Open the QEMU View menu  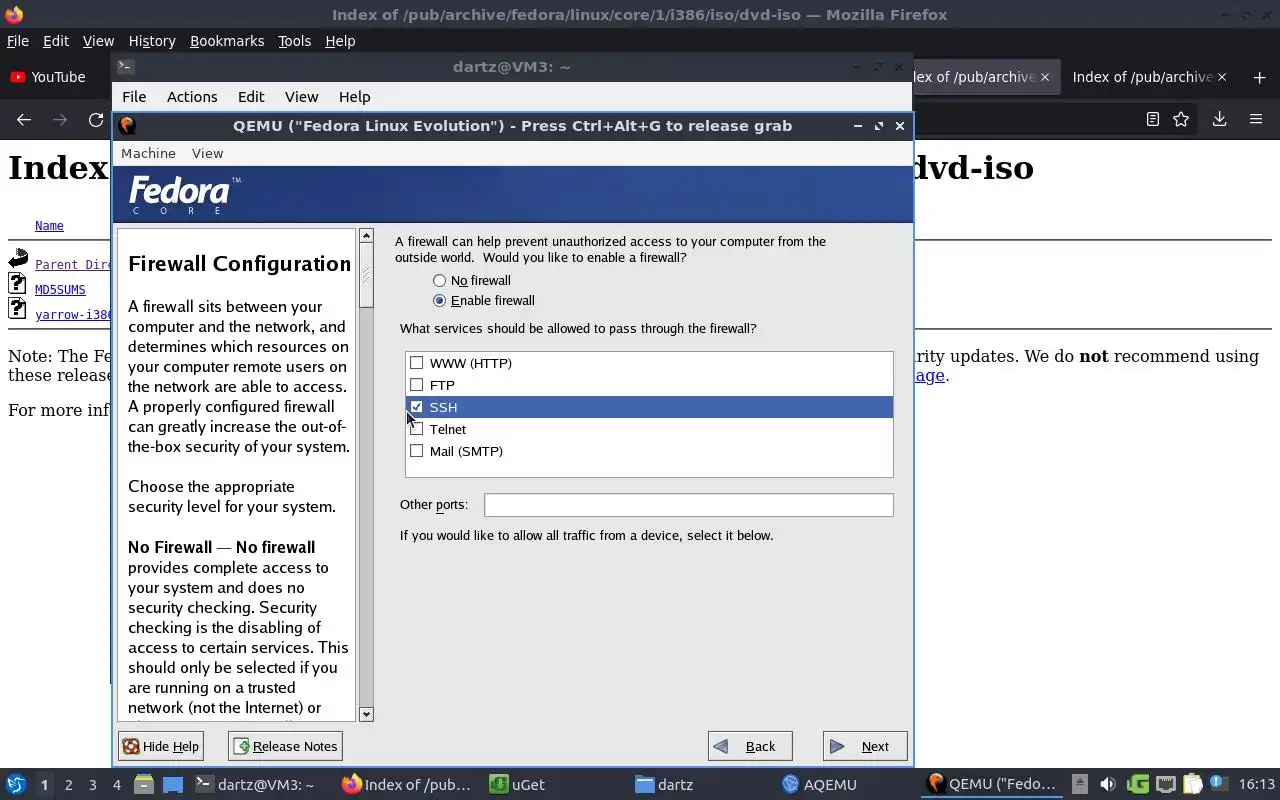(x=207, y=153)
